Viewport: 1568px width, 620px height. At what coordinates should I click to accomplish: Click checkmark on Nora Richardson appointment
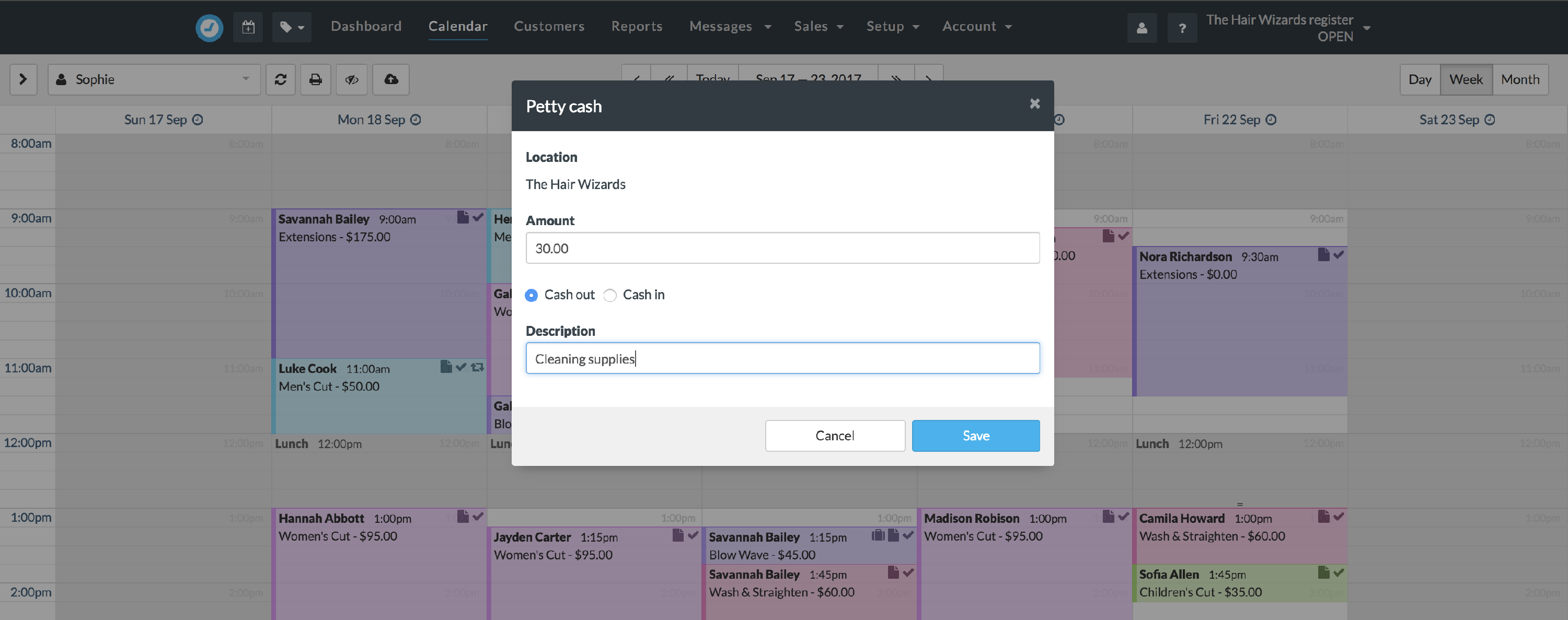pos(1339,255)
